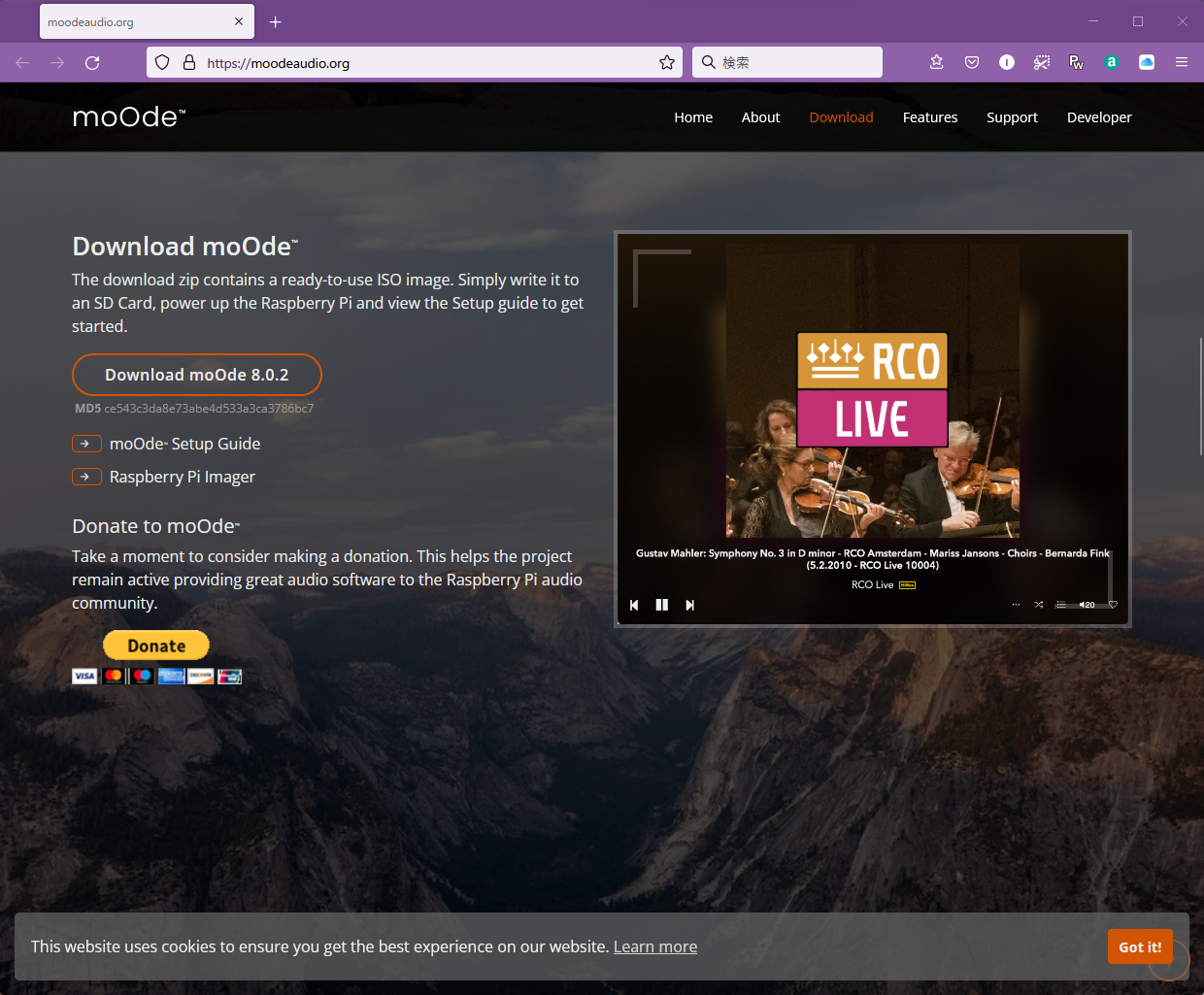
Task: Reload the moodeaudio.org page
Action: pyautogui.click(x=92, y=62)
